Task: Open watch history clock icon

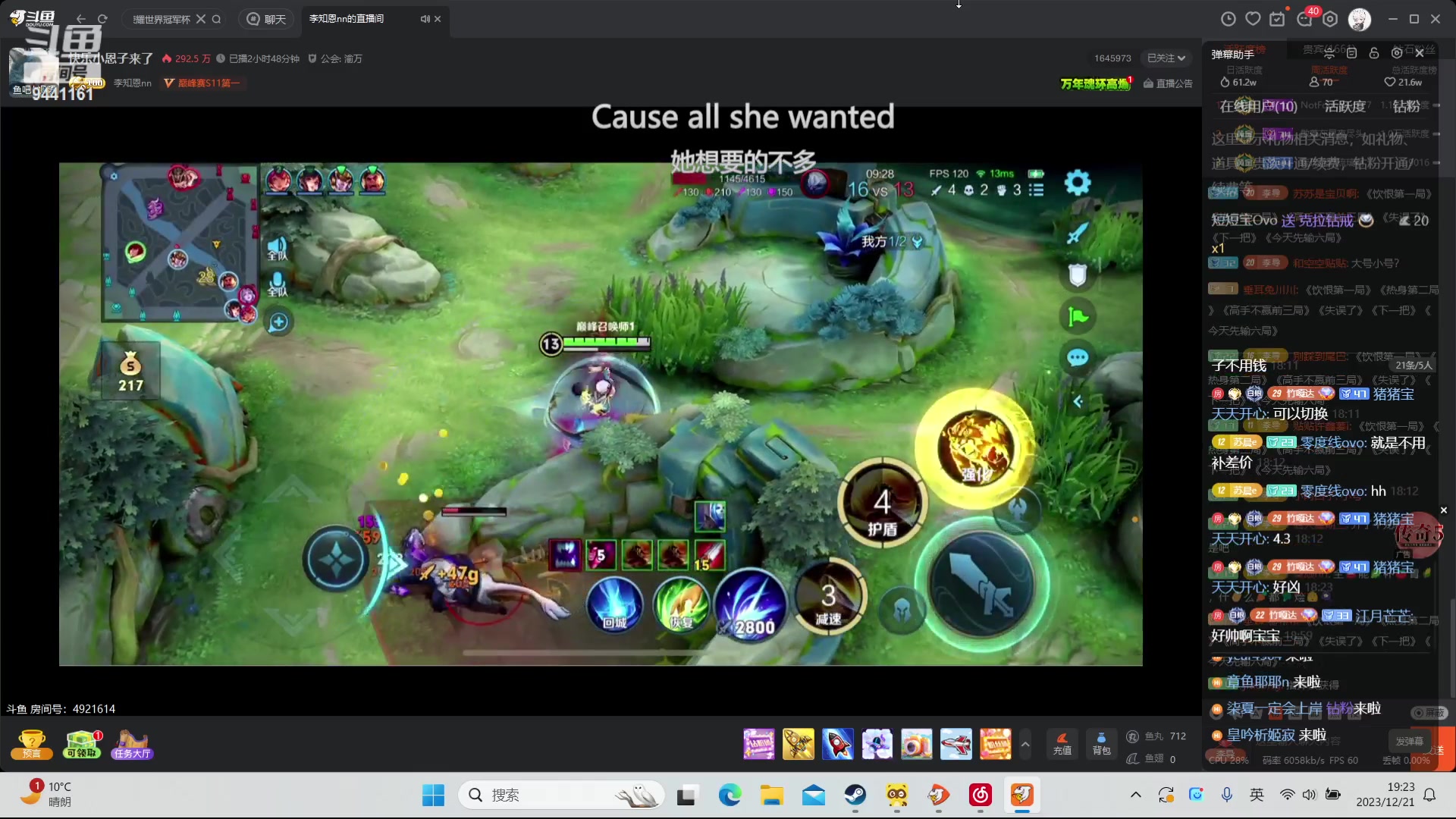Action: pyautogui.click(x=1228, y=19)
